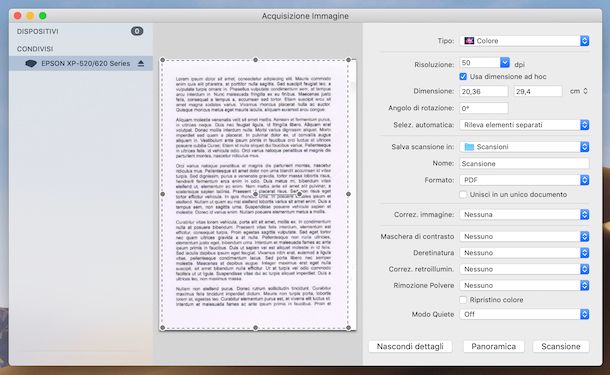Click the Risoluzione value field
Image resolution: width=610 pixels, height=375 pixels.
[480, 63]
